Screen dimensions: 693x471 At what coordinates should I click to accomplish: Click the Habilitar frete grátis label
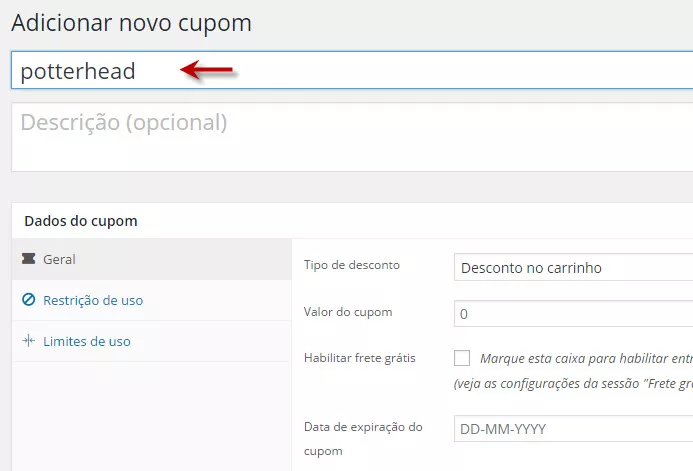(x=360, y=358)
